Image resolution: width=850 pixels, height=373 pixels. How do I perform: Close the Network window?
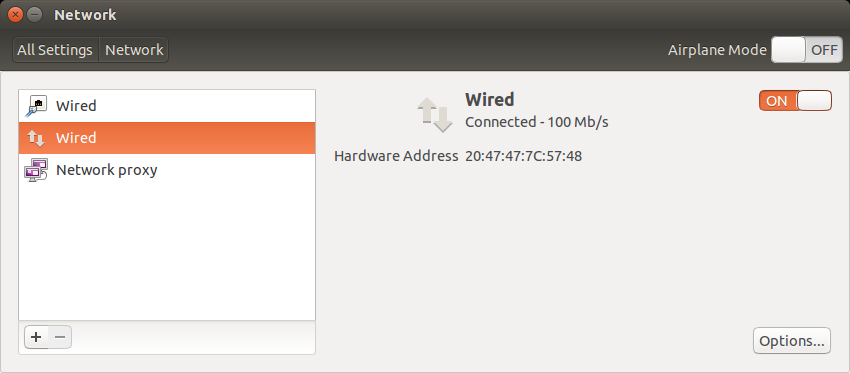coord(16,15)
